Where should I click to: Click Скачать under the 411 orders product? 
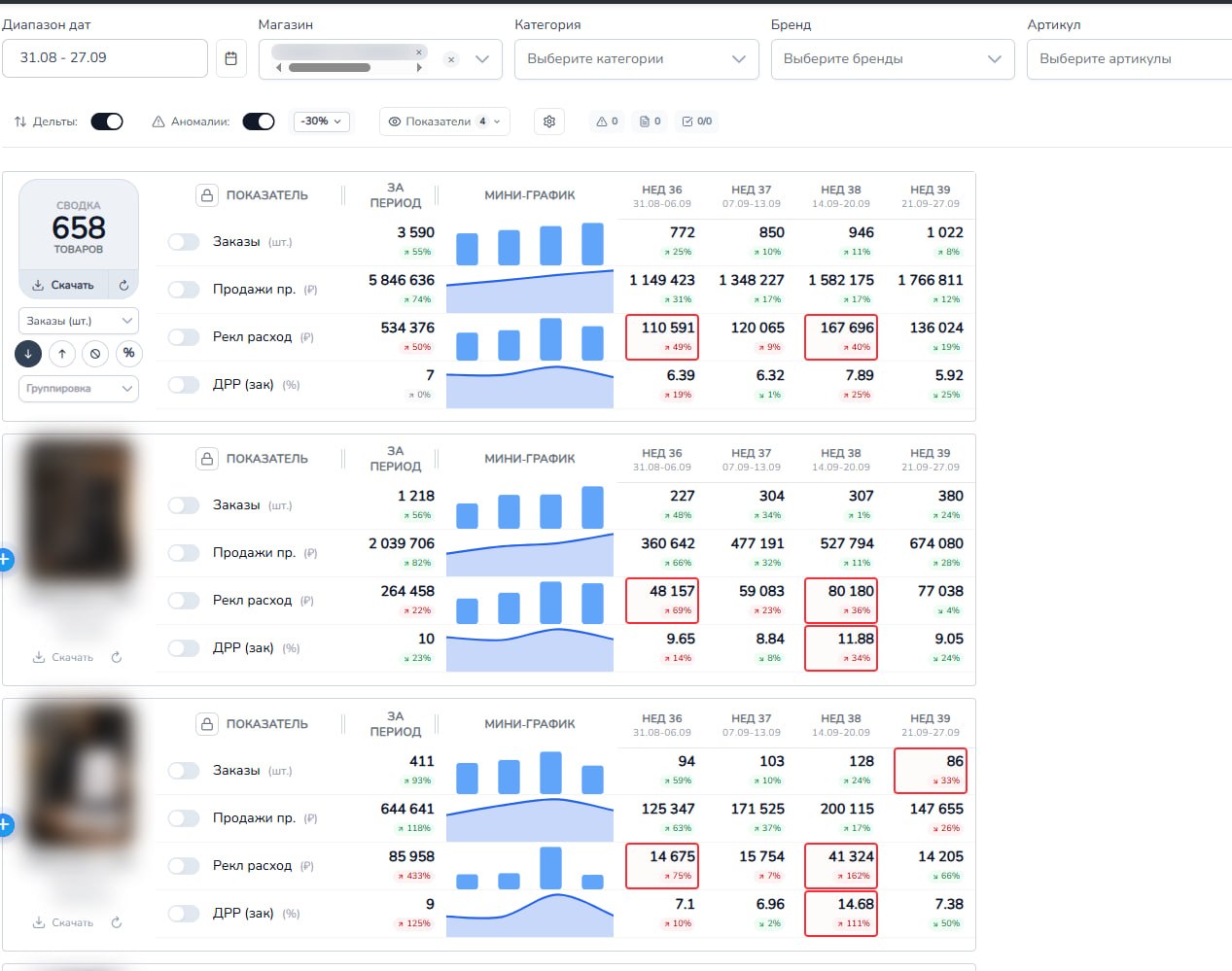click(63, 923)
